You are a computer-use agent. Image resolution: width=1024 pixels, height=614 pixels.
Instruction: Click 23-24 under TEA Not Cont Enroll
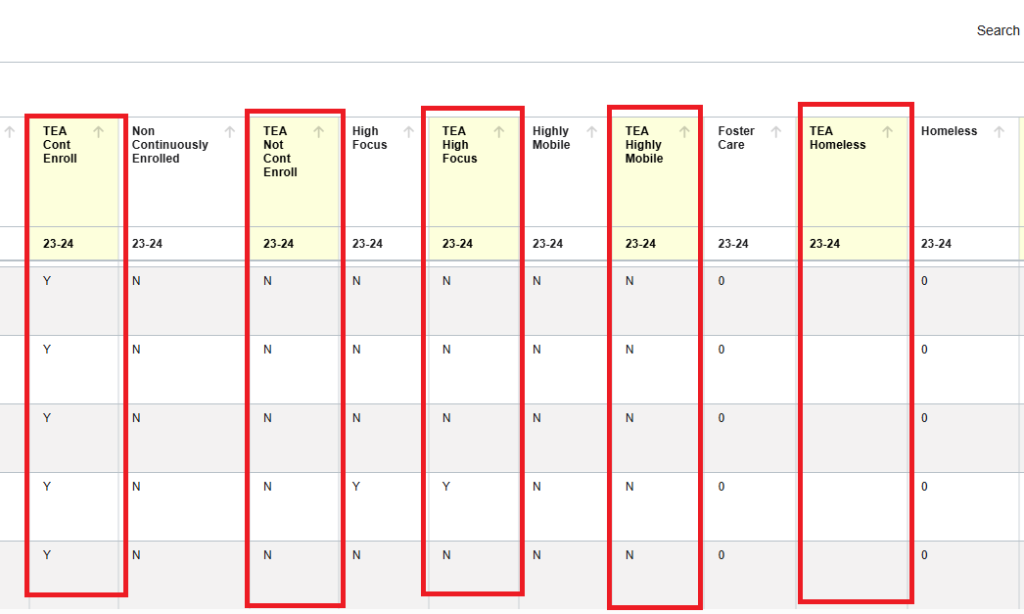tap(278, 244)
